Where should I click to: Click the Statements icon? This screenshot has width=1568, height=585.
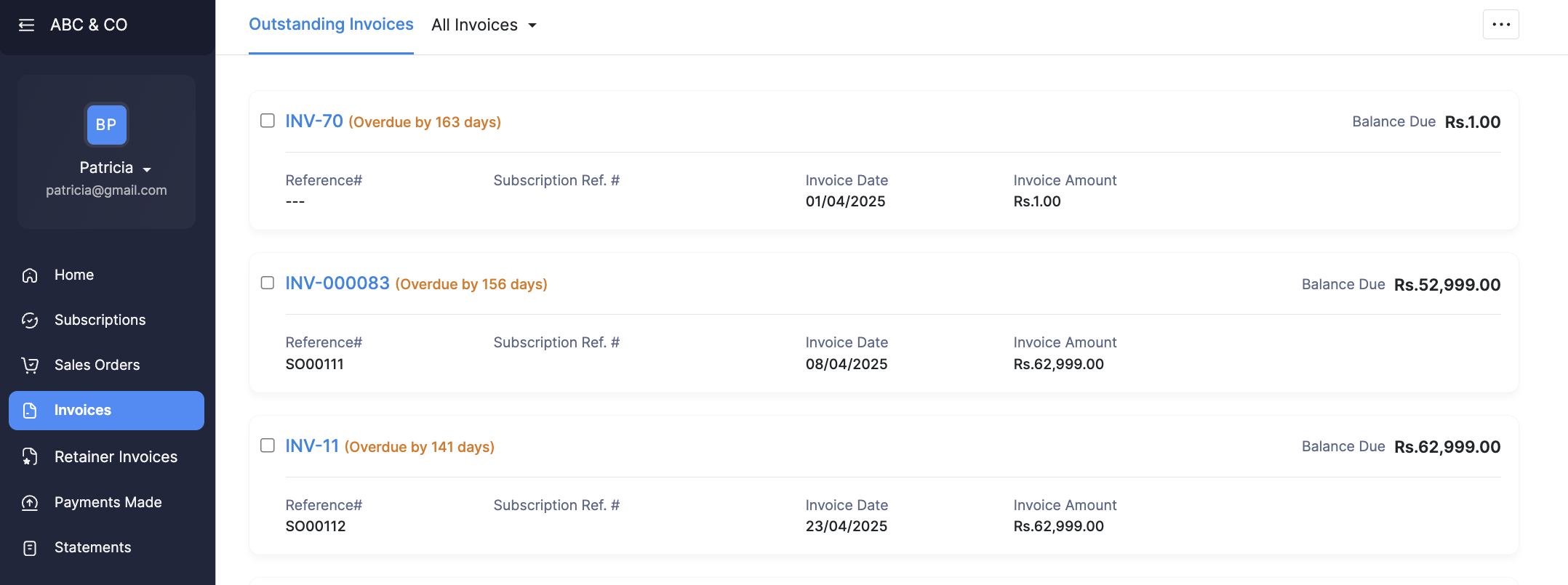(x=30, y=548)
